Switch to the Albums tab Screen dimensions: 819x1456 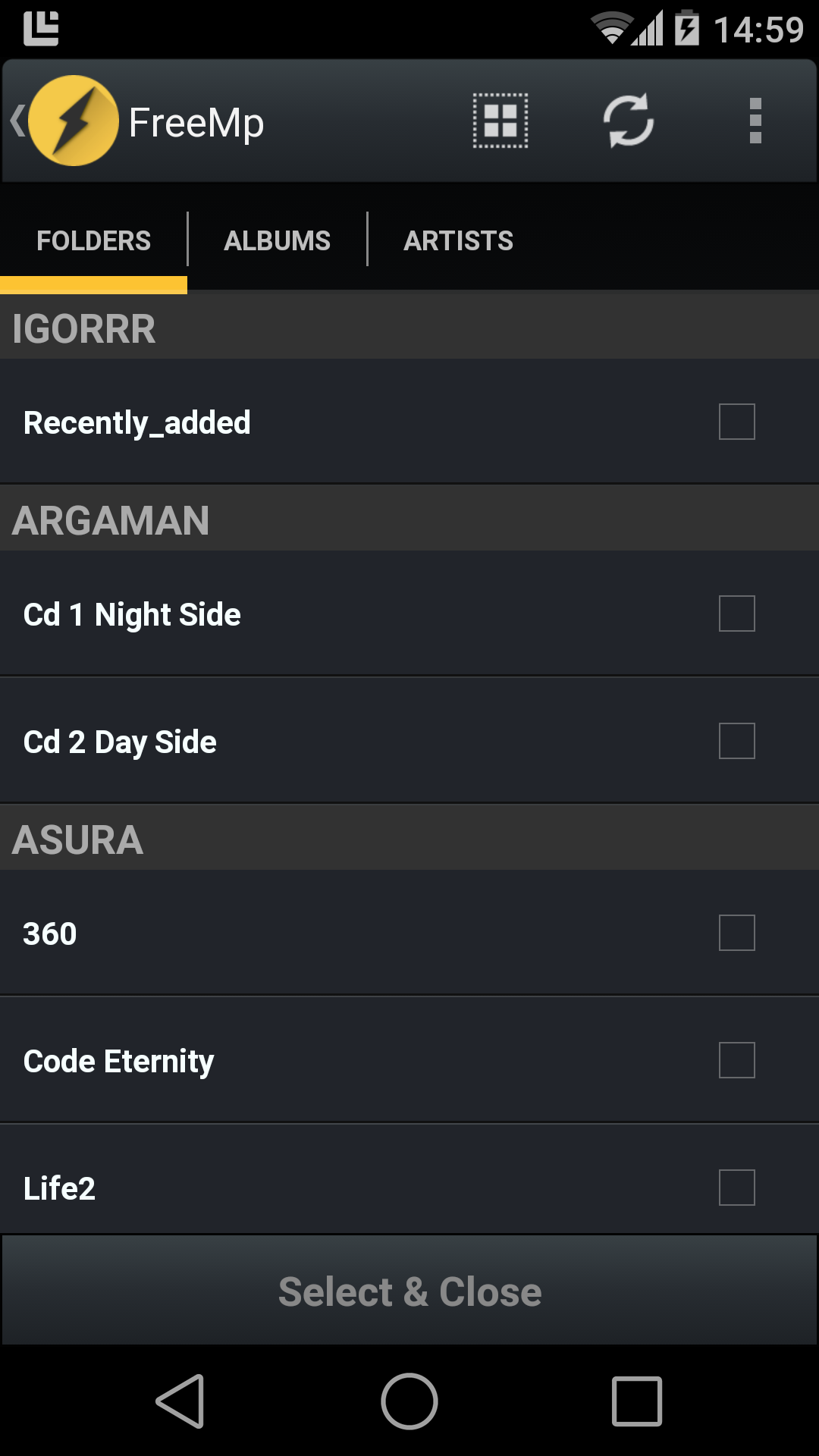(x=277, y=240)
